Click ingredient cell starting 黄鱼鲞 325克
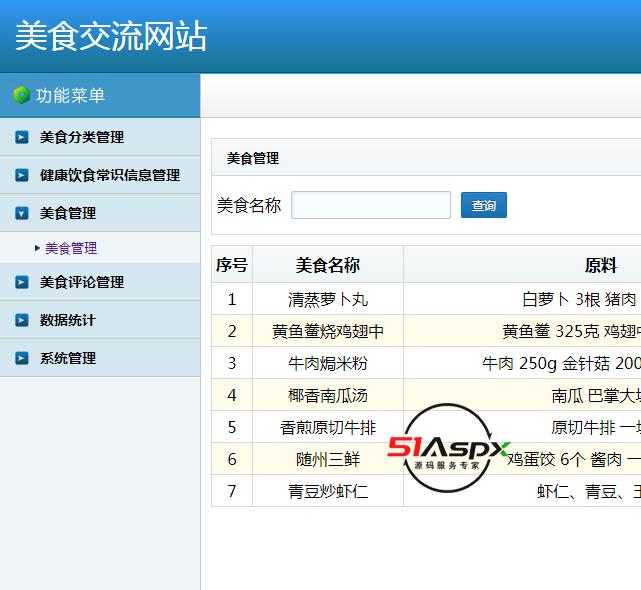 (x=522, y=331)
